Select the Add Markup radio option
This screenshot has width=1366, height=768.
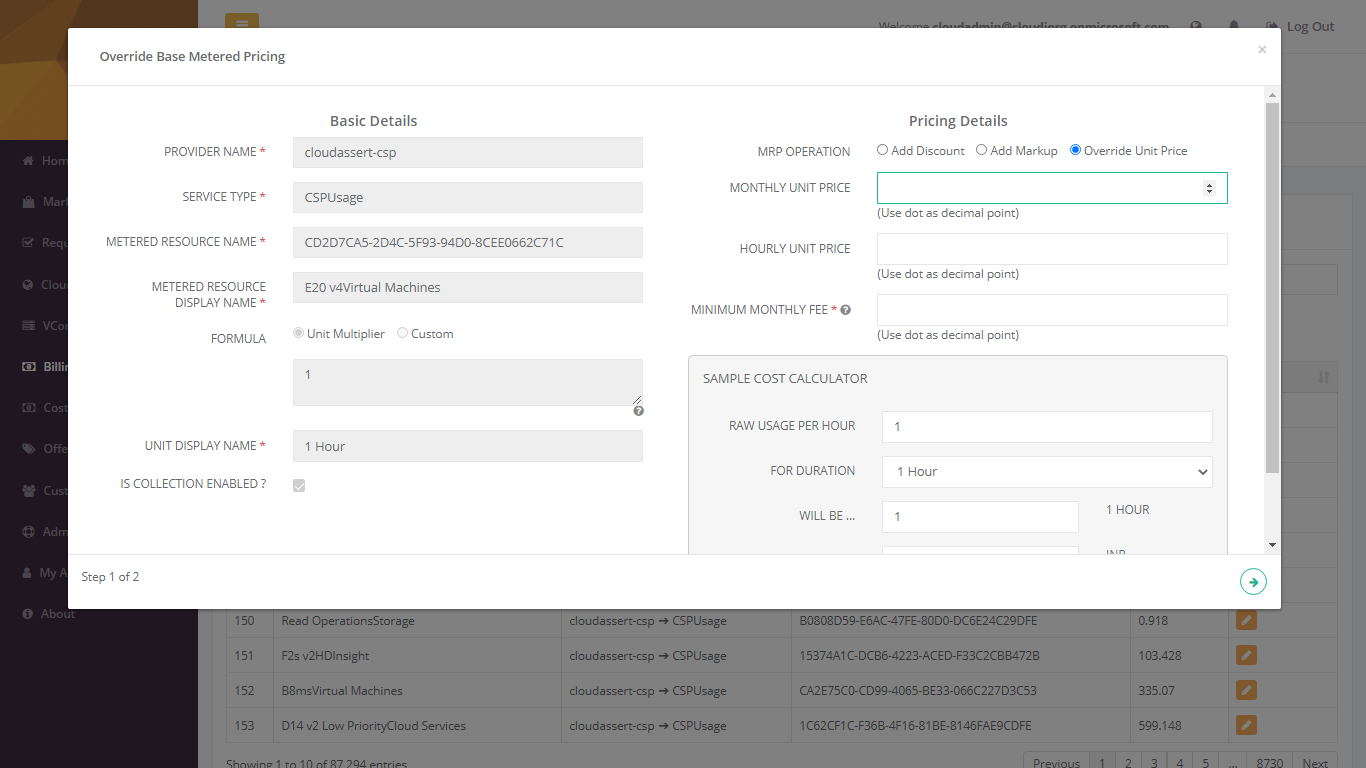pyautogui.click(x=981, y=150)
